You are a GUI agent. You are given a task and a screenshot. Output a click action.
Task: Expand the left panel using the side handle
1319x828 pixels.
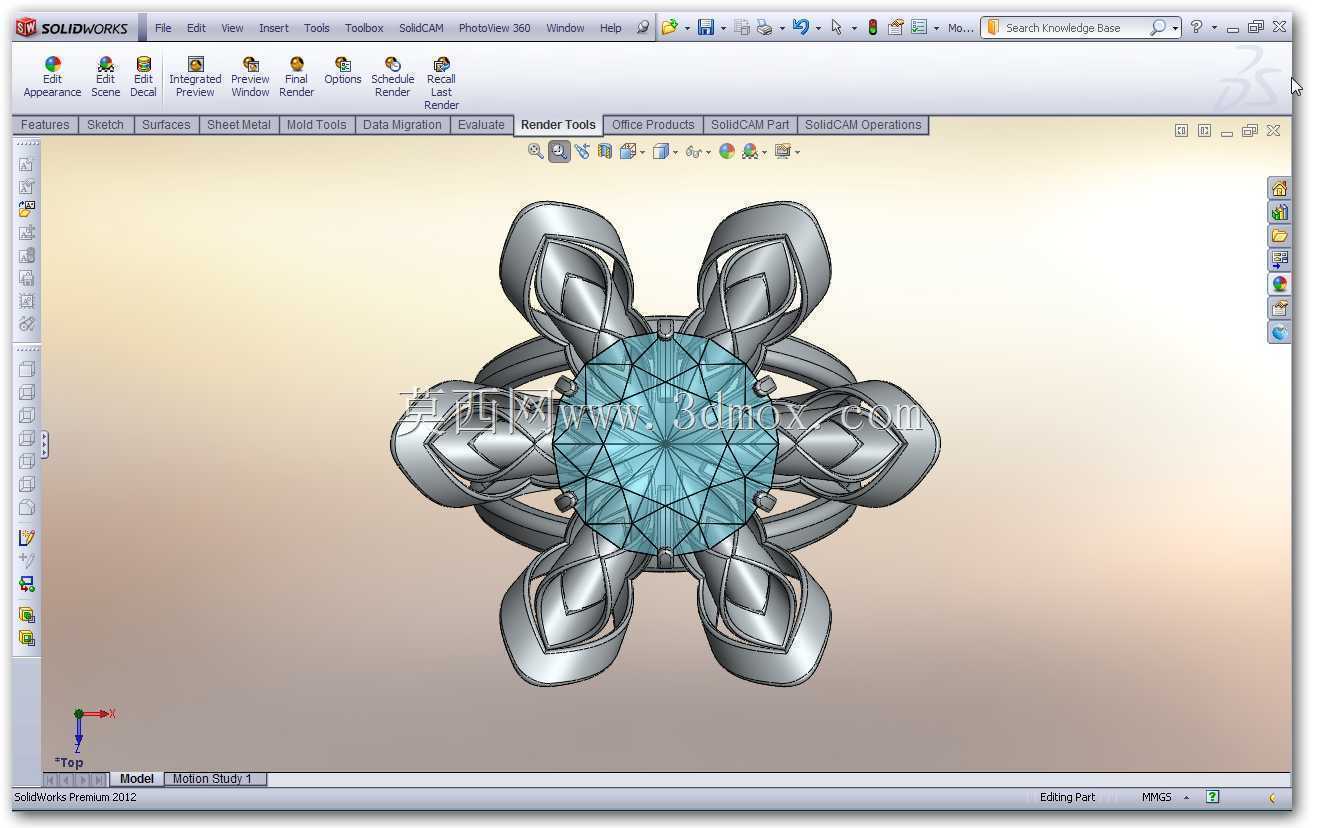pyautogui.click(x=44, y=445)
